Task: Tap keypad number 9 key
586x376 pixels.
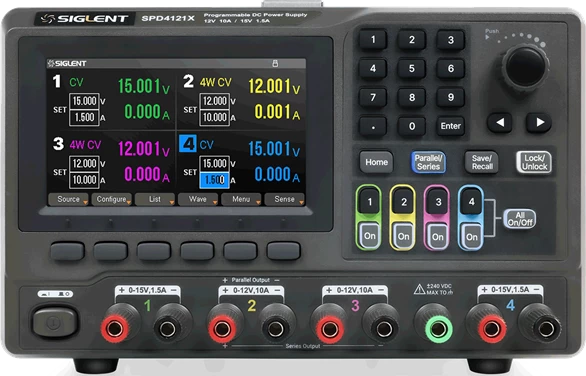Action: [x=451, y=97]
